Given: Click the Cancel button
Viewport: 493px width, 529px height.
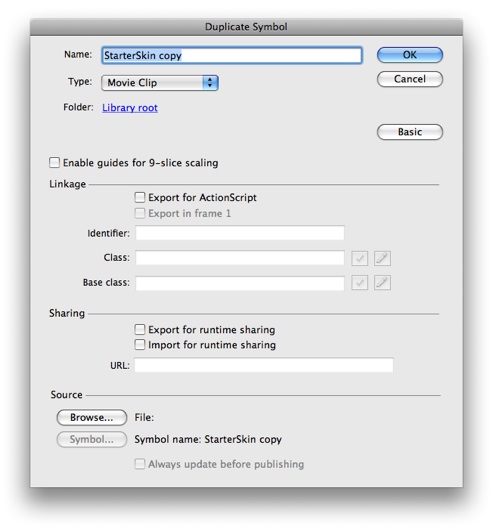Looking at the screenshot, I should pyautogui.click(x=410, y=79).
